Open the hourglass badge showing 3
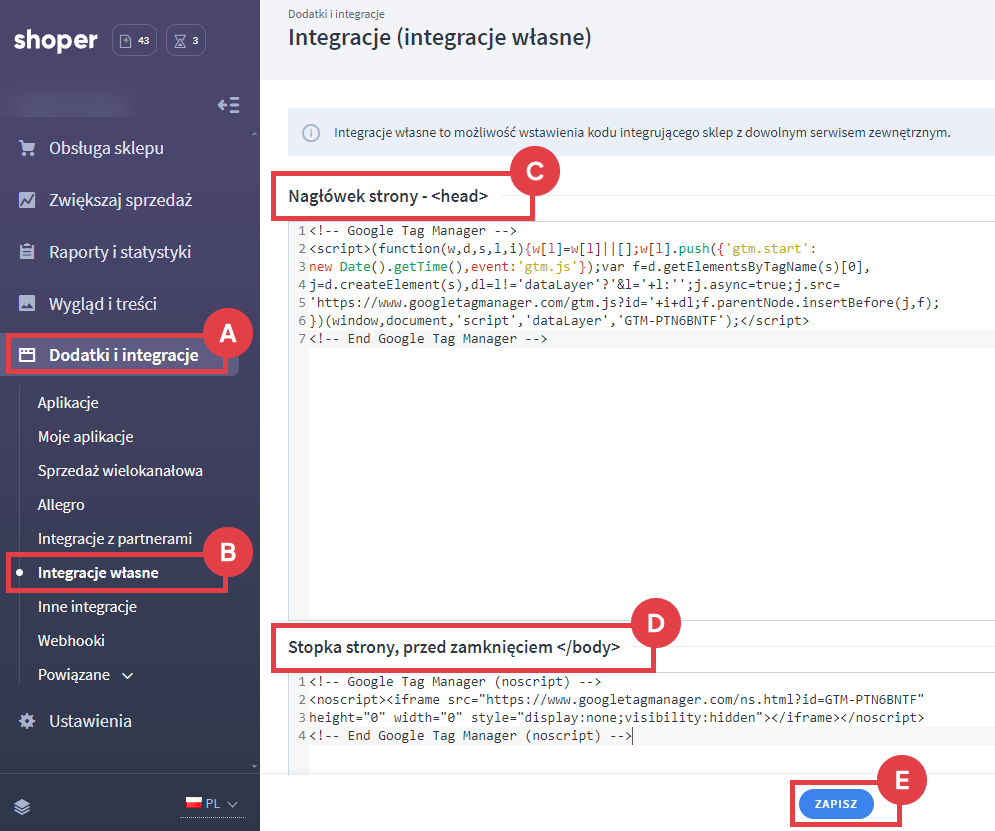 186,41
